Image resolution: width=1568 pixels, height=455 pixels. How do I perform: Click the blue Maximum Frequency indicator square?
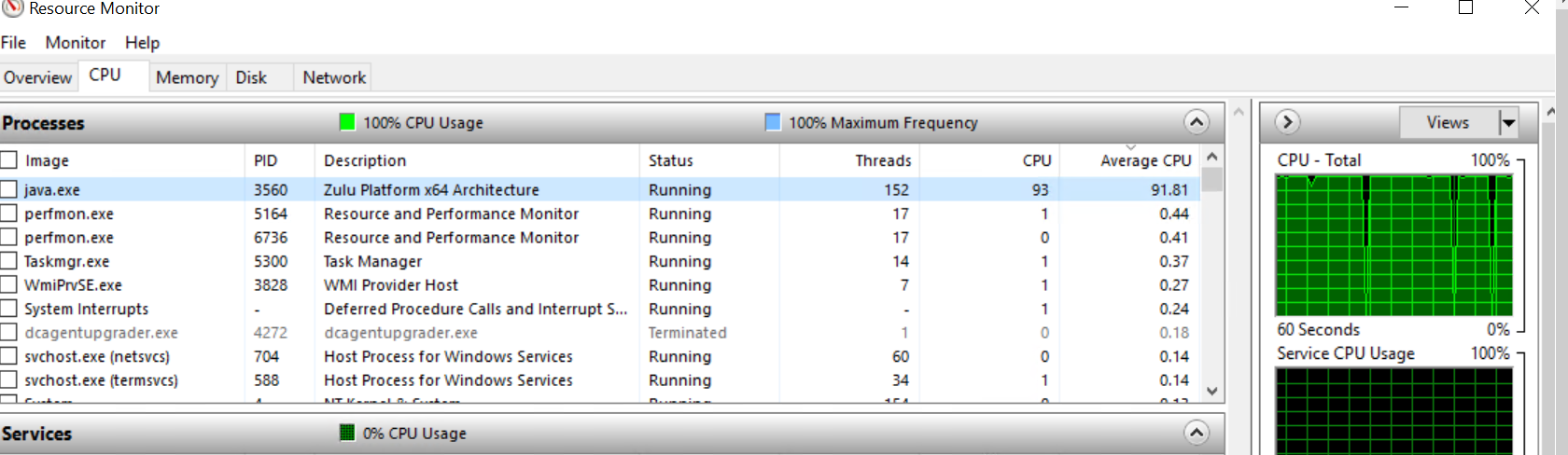tap(773, 122)
